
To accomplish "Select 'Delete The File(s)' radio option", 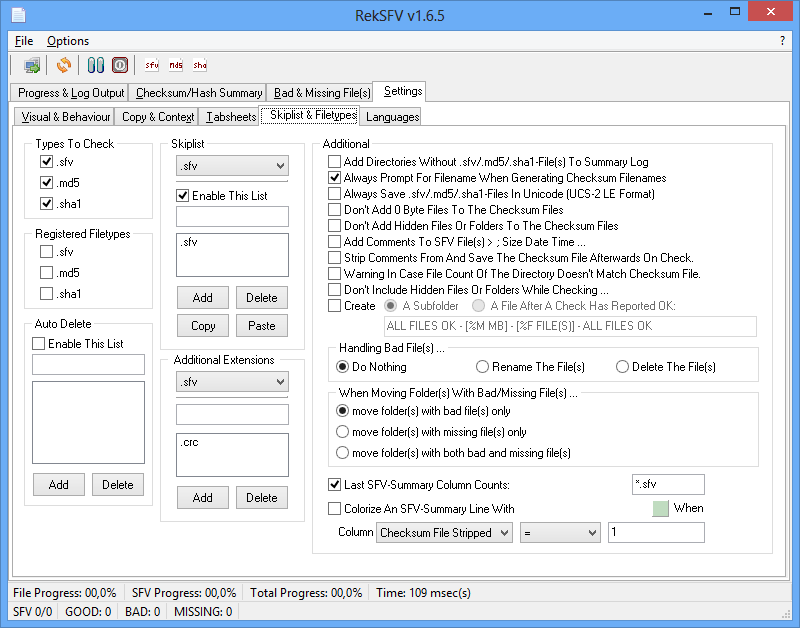I will tap(622, 367).
